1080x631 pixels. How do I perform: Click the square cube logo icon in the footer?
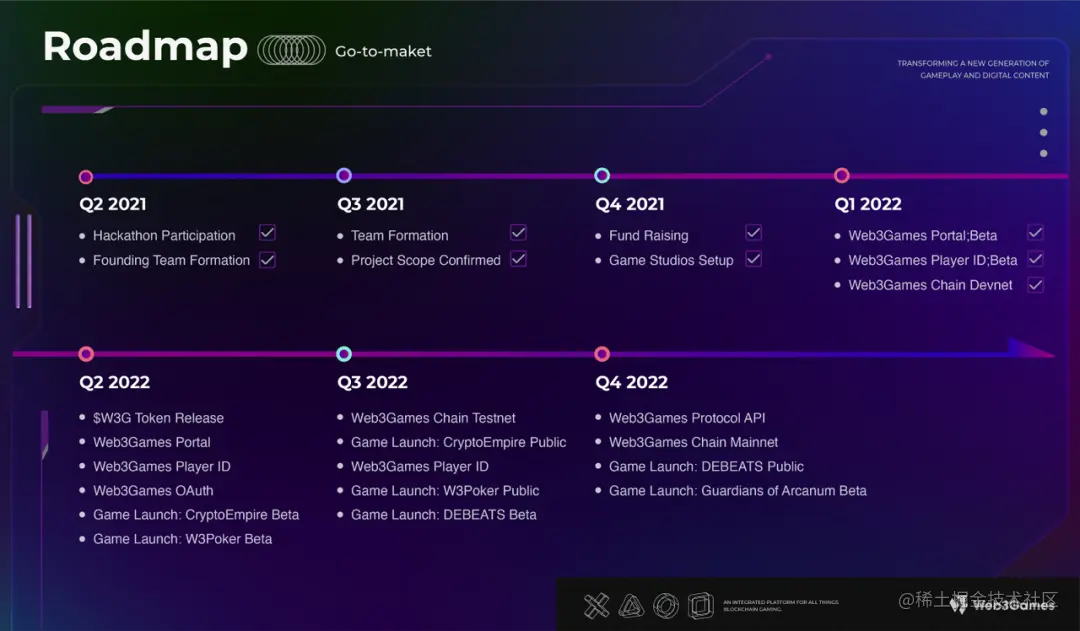click(701, 605)
